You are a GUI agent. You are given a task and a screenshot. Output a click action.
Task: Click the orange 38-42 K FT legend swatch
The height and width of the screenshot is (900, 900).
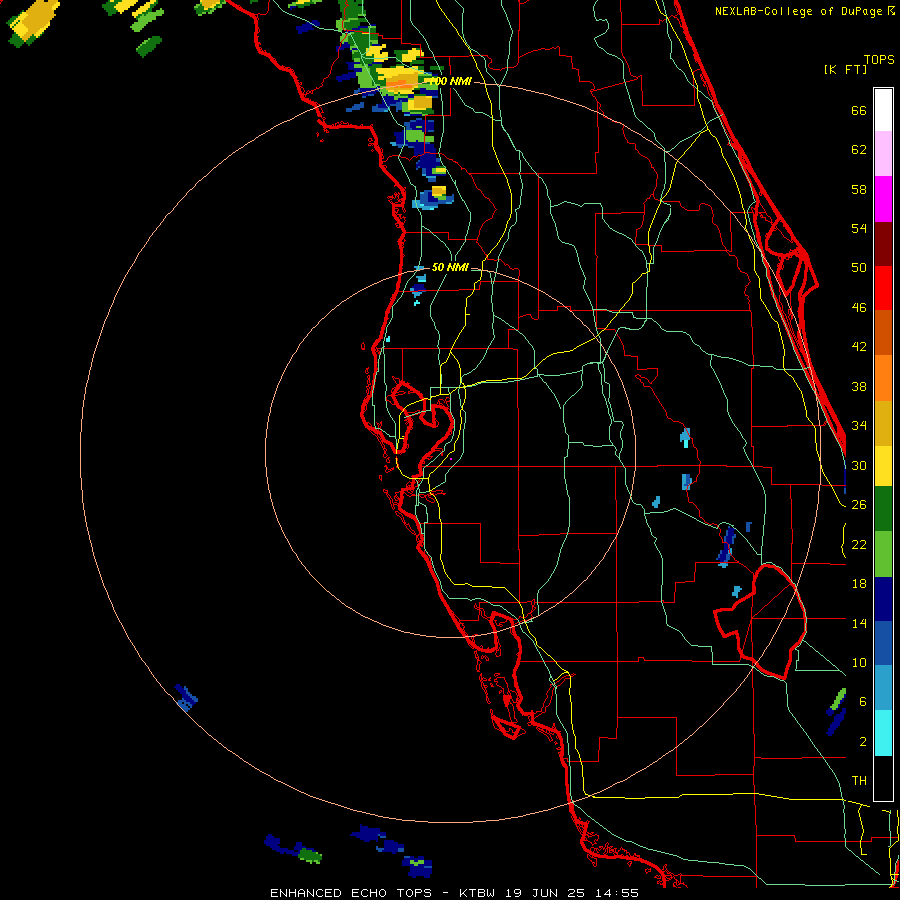(x=883, y=377)
